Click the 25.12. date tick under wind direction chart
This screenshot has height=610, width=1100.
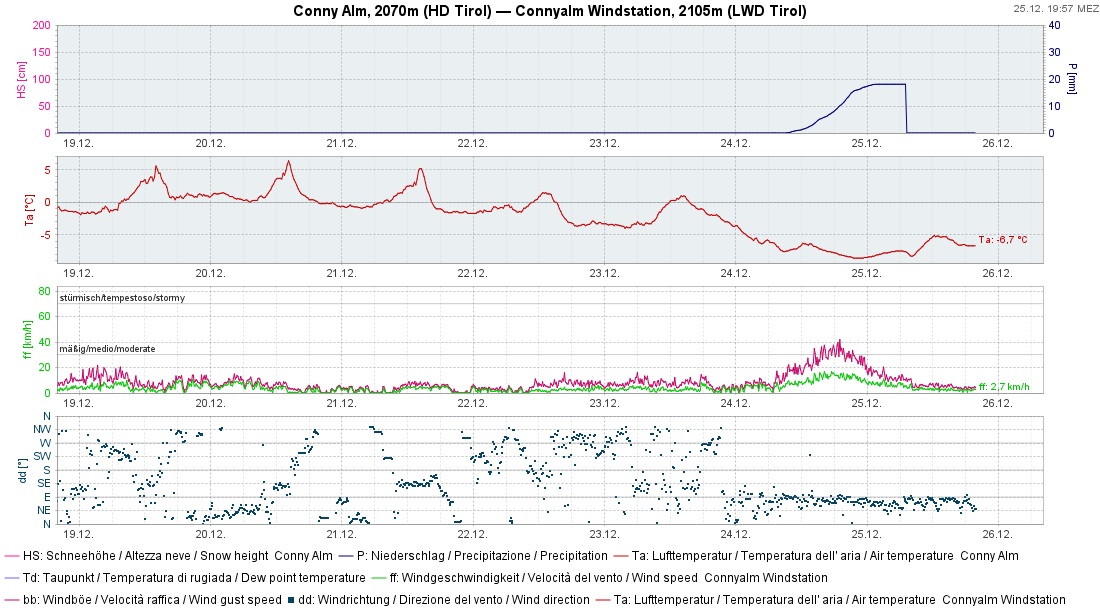[866, 533]
